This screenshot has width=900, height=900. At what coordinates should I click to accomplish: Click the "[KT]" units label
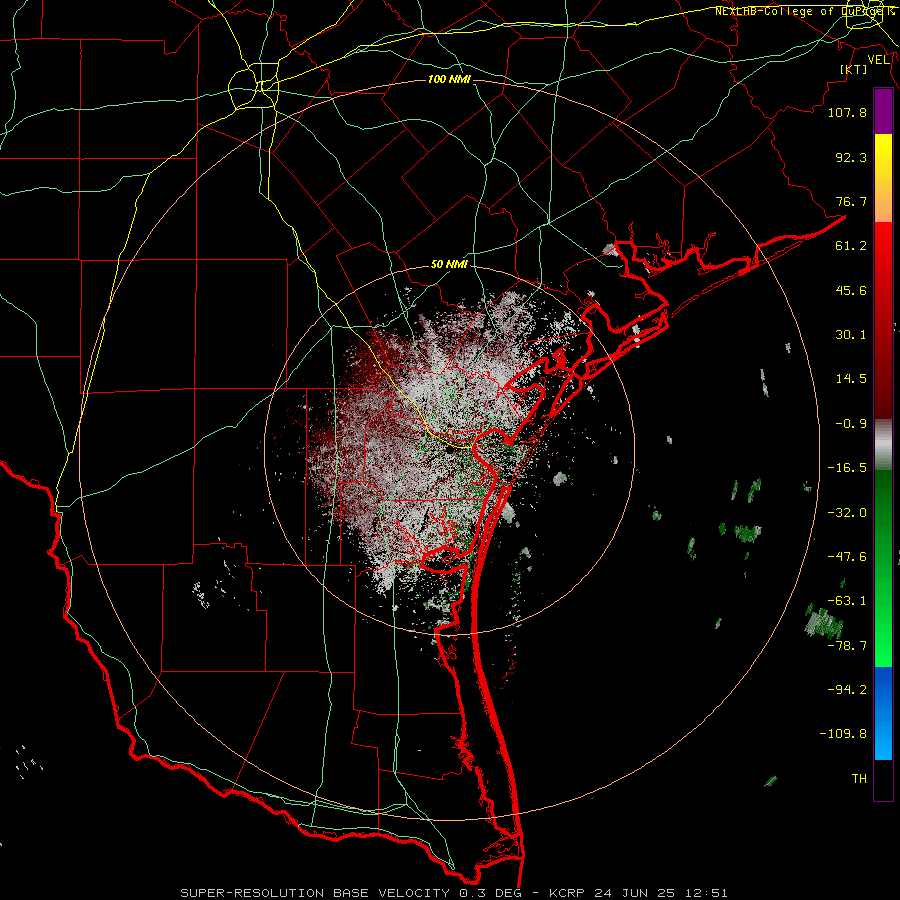pyautogui.click(x=854, y=69)
